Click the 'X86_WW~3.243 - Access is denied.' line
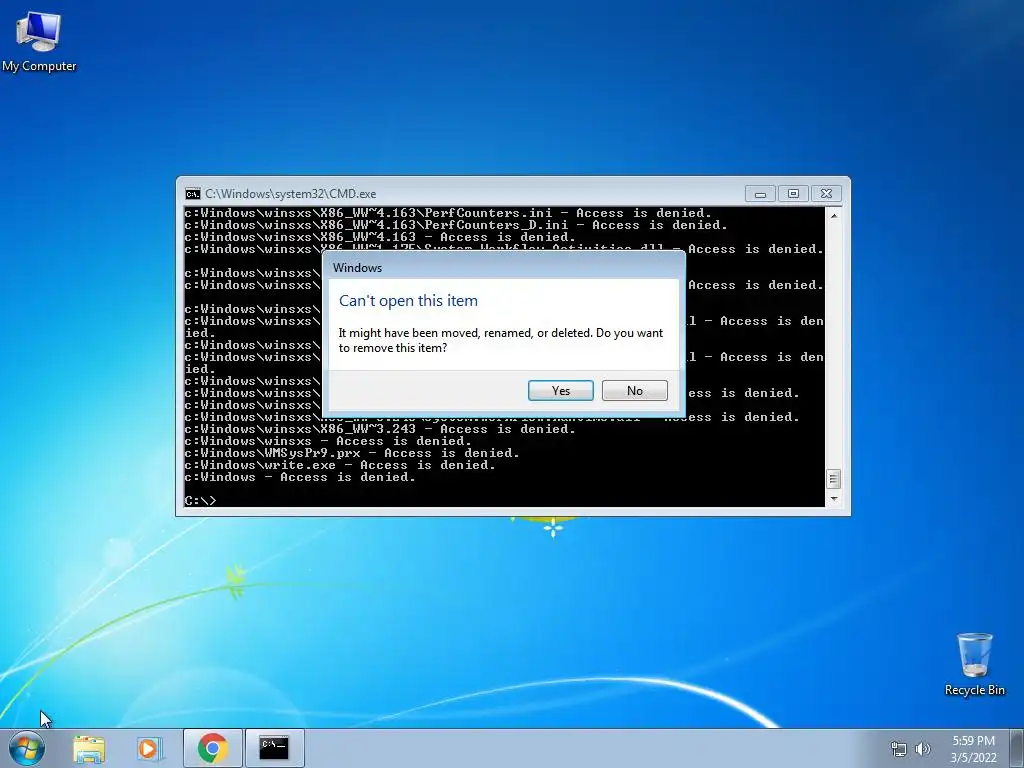The image size is (1024, 768). pyautogui.click(x=380, y=429)
